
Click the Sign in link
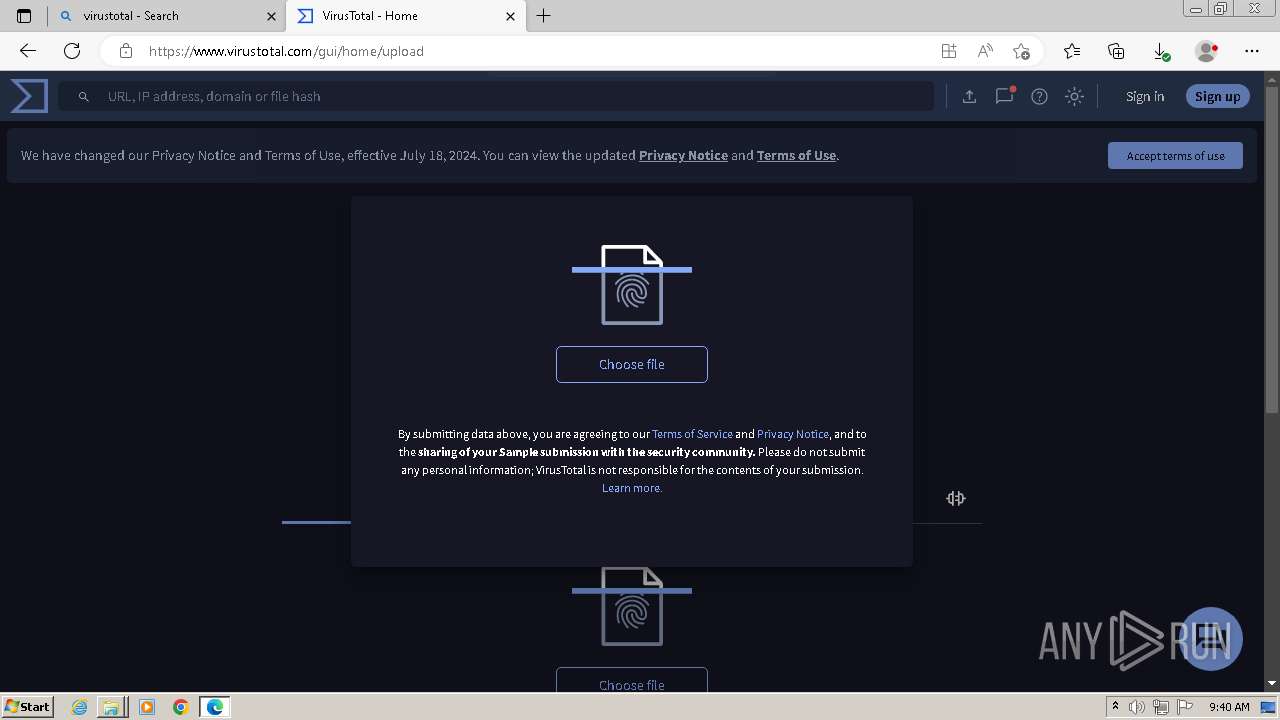tap(1145, 96)
